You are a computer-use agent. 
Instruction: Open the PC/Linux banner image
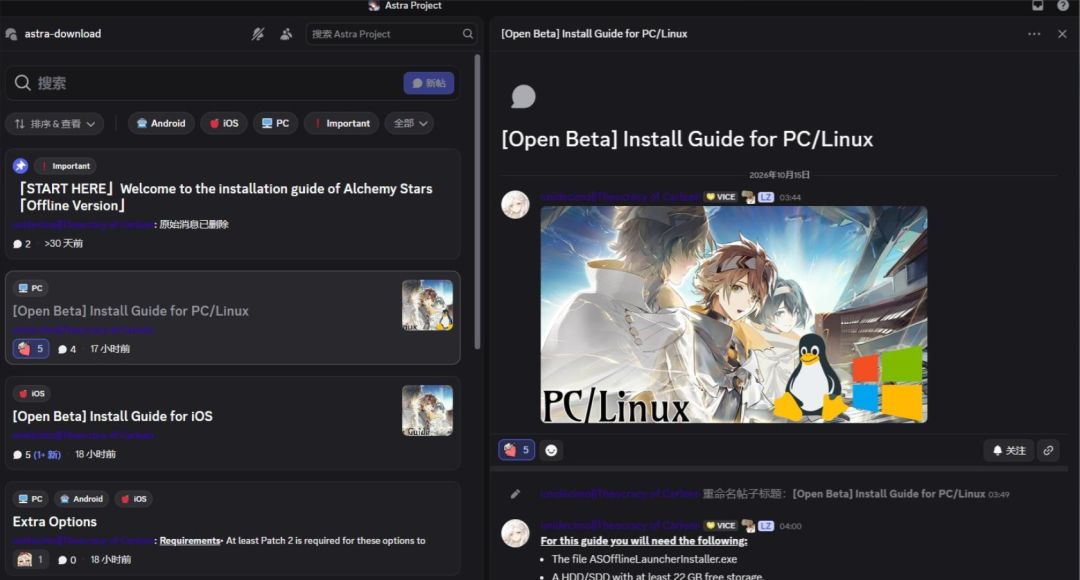tap(734, 315)
